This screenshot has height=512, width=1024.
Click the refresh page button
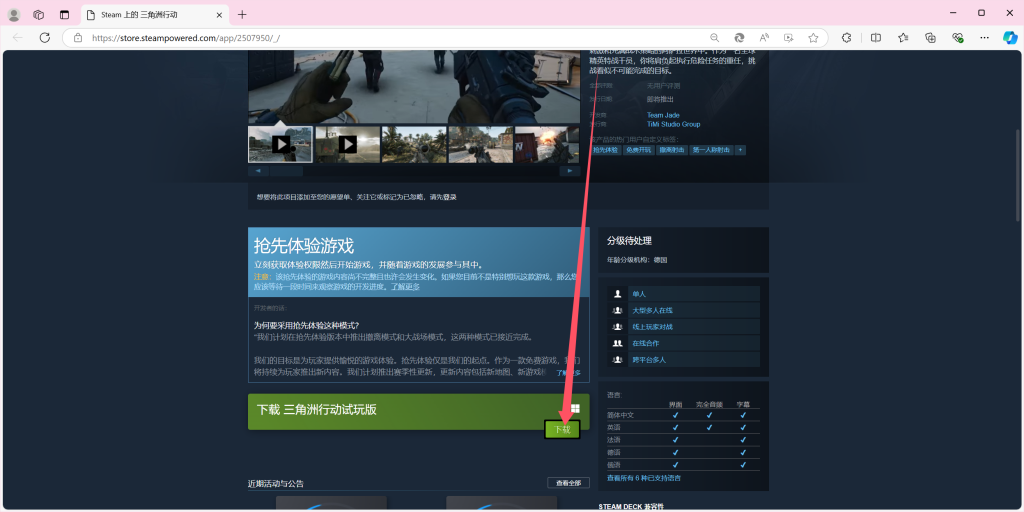(44, 38)
